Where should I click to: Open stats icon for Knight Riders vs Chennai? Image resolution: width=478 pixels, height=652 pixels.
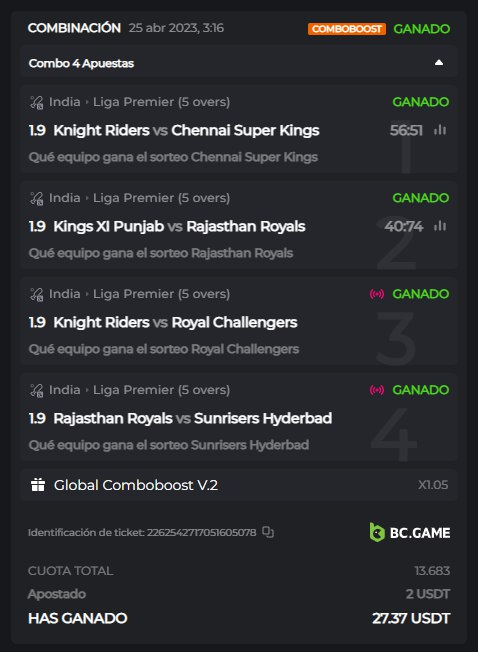point(440,130)
